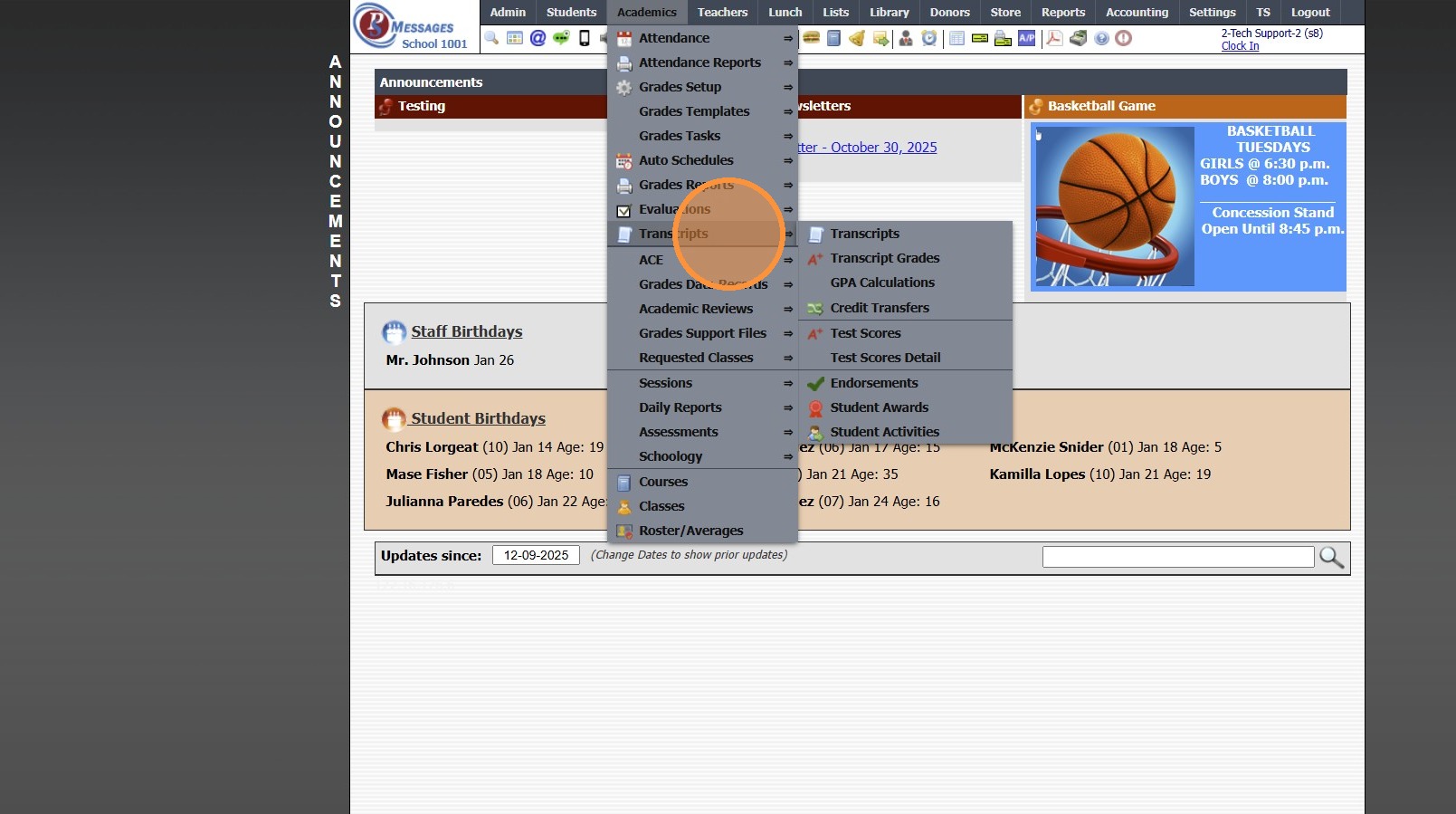Expand the Sessions submenu arrow
This screenshot has width=1456, height=814.
[x=788, y=383]
